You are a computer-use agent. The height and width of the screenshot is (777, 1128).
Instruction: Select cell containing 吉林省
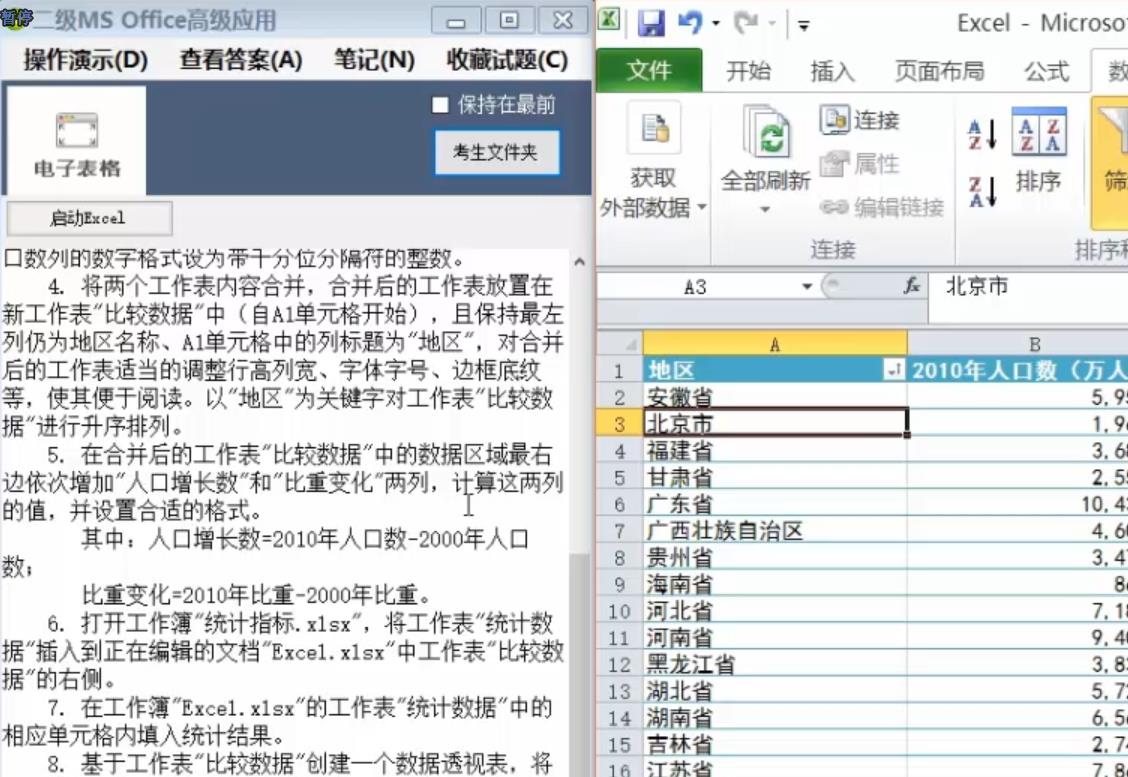[775, 744]
